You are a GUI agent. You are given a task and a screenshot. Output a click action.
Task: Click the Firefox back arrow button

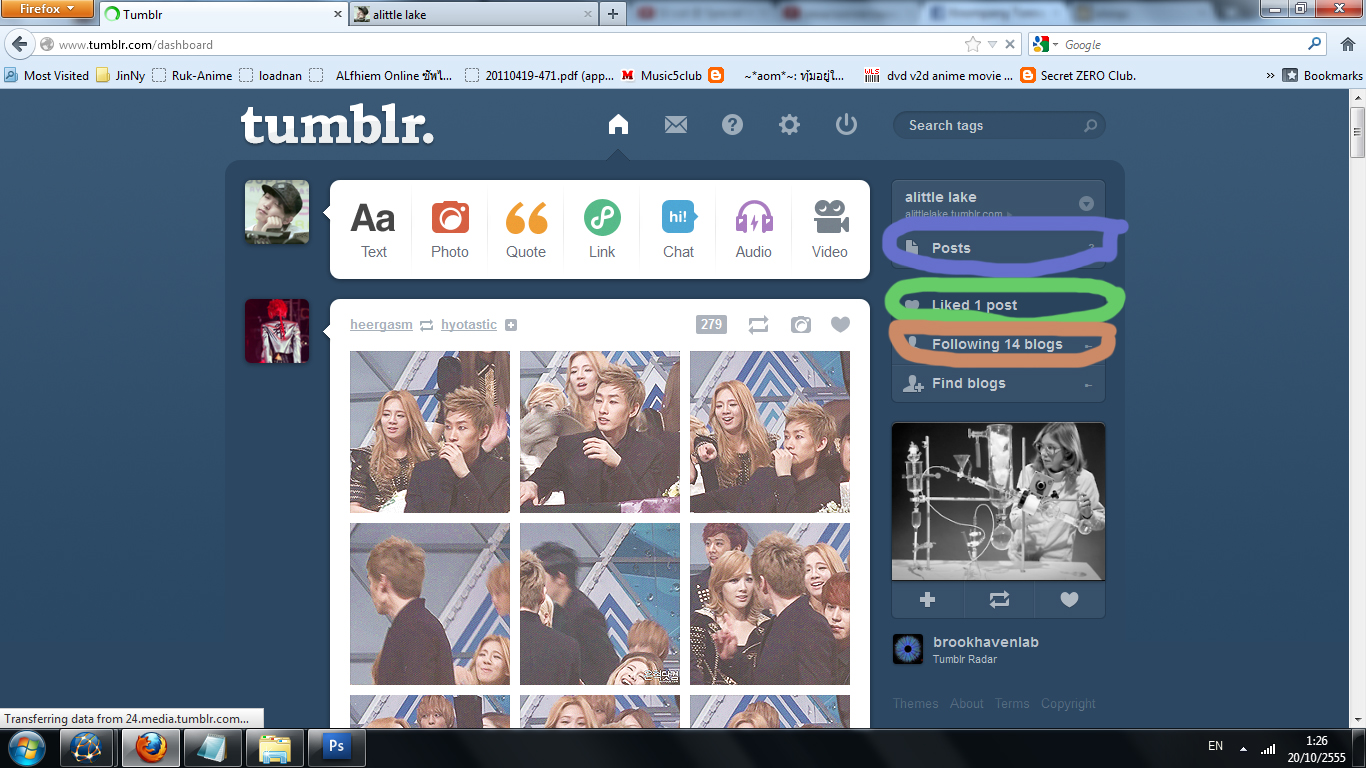tap(20, 45)
